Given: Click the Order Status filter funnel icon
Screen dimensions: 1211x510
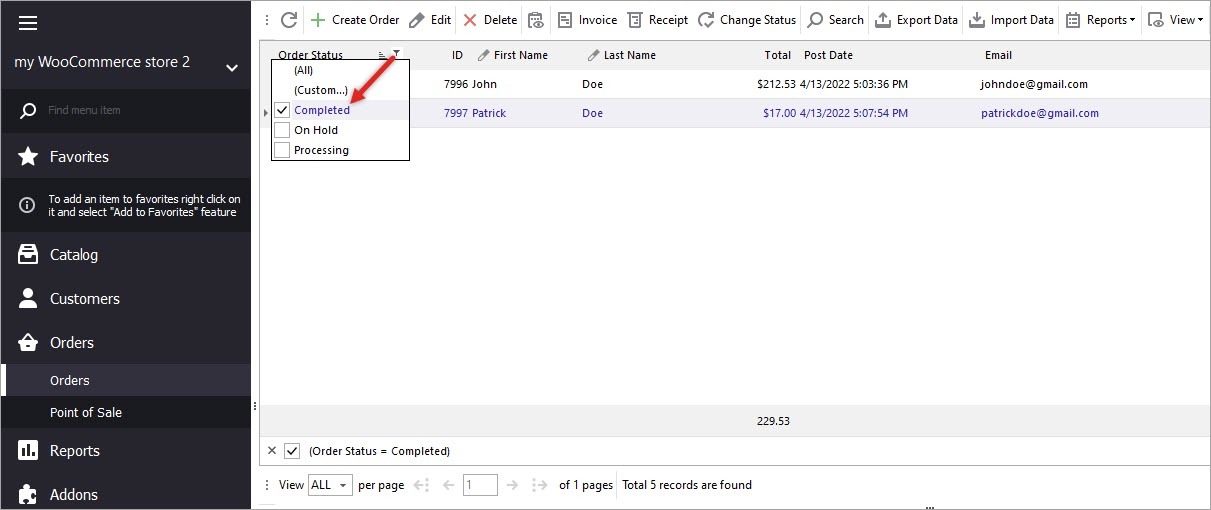Looking at the screenshot, I should [397, 55].
